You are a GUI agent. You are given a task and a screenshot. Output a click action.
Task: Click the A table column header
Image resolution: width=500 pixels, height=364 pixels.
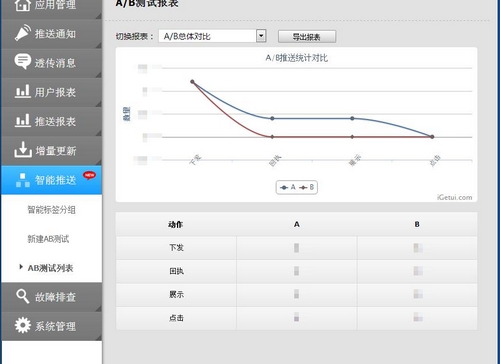pos(297,224)
